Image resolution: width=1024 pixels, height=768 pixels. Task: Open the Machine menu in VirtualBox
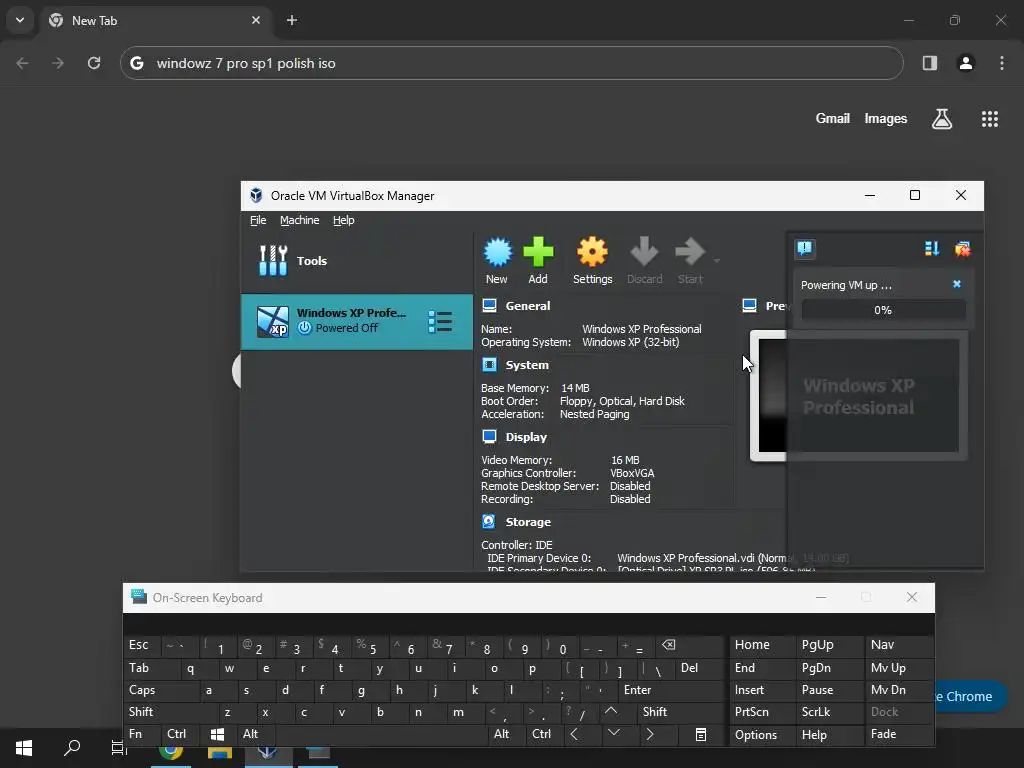coord(300,220)
